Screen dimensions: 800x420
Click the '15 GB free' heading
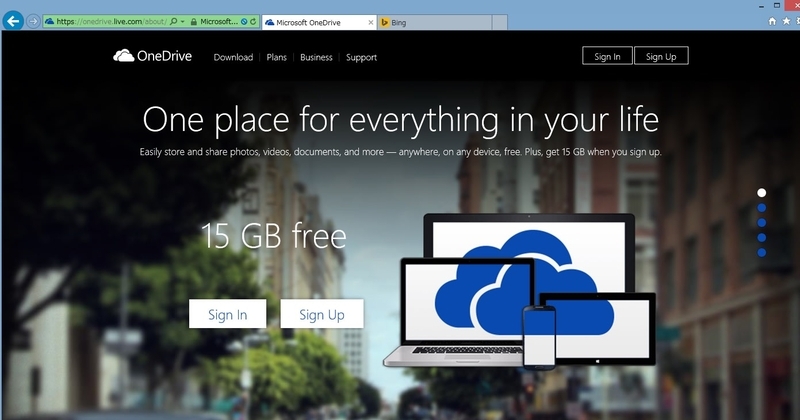[274, 236]
